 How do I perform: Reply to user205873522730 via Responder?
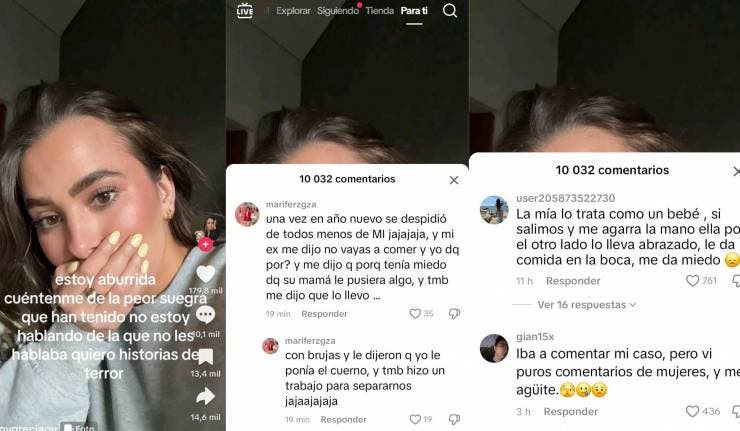coord(573,281)
